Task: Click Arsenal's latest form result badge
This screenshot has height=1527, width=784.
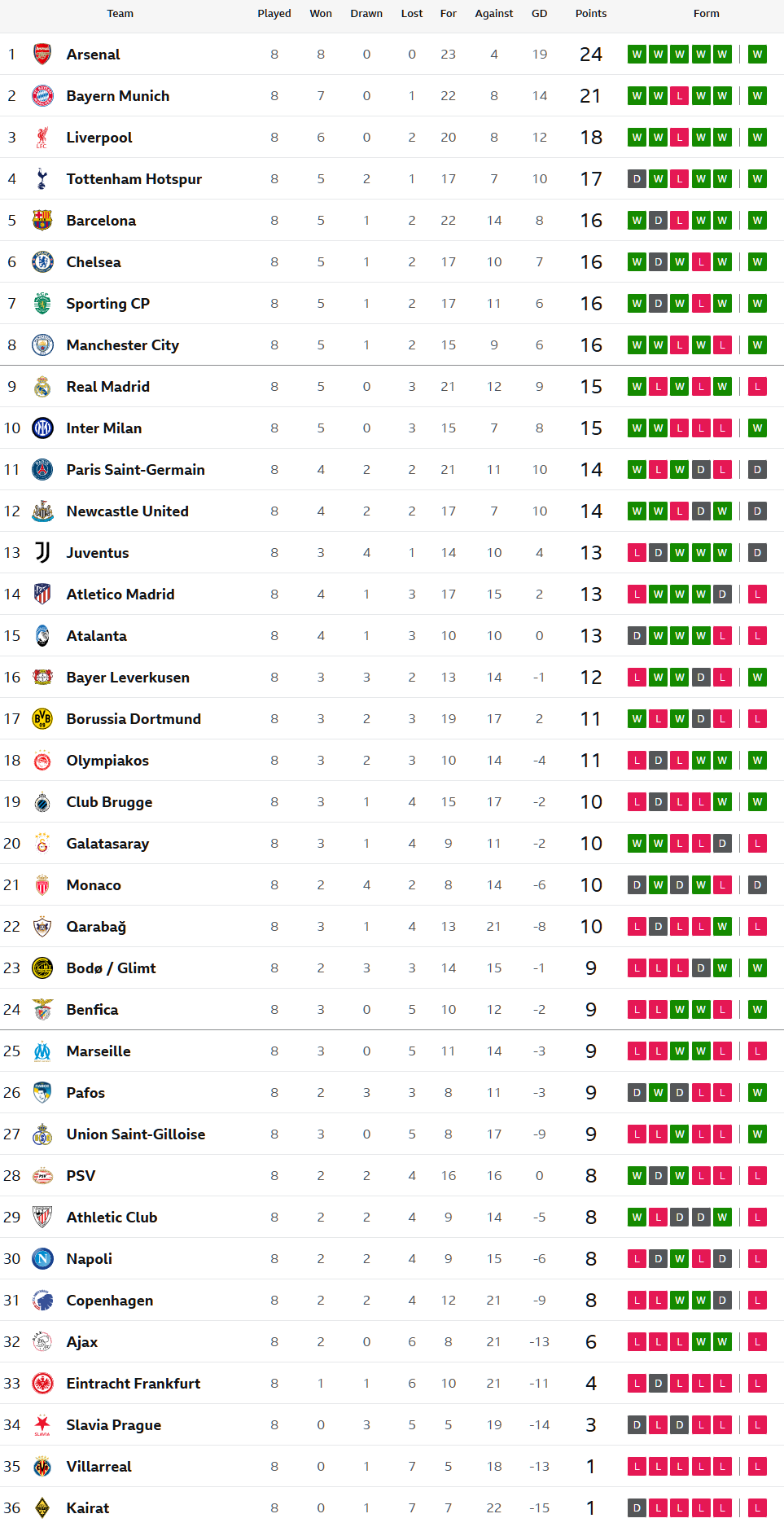Action: [757, 55]
